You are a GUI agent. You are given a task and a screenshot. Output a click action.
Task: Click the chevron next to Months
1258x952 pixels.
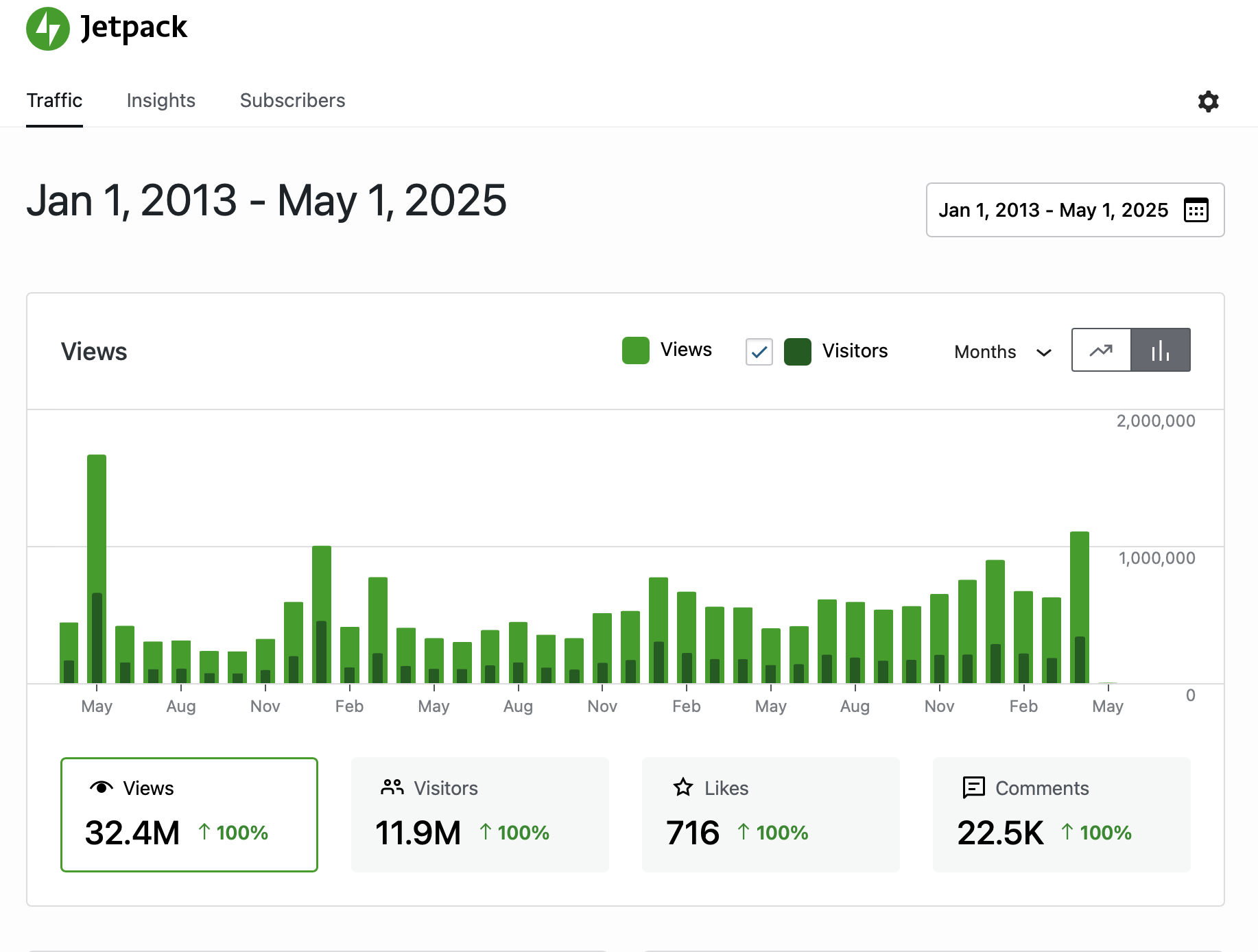click(1043, 353)
